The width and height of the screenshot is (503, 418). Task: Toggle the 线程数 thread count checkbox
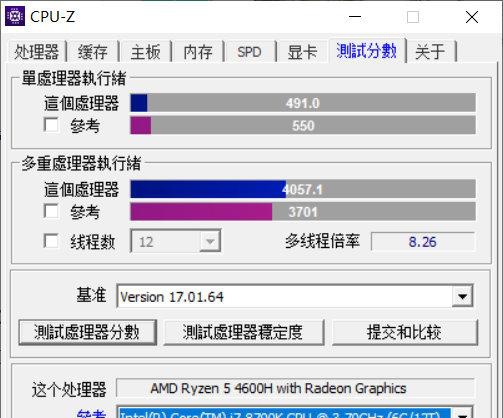(x=51, y=241)
